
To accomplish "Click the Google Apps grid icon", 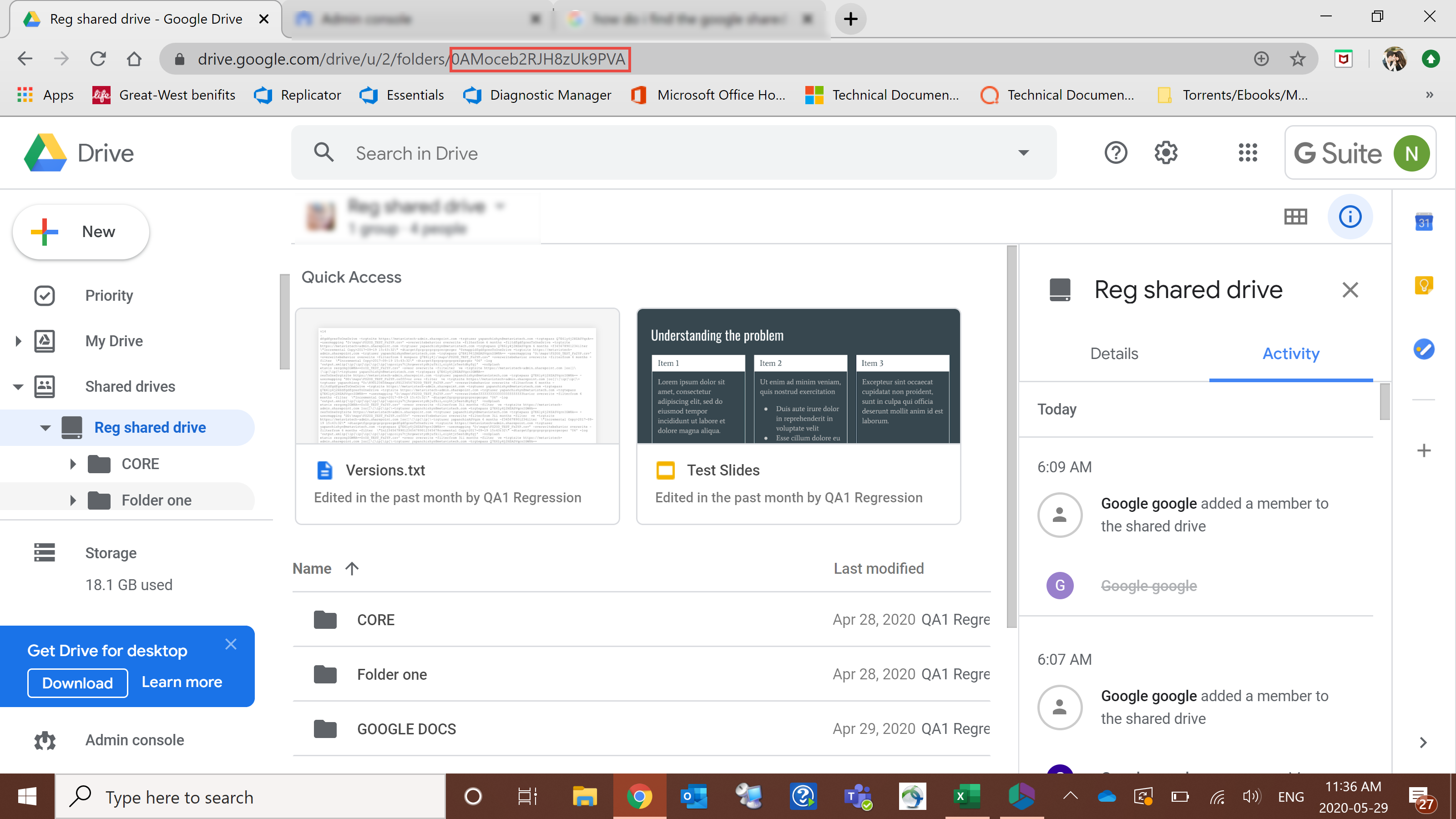I will point(1248,153).
